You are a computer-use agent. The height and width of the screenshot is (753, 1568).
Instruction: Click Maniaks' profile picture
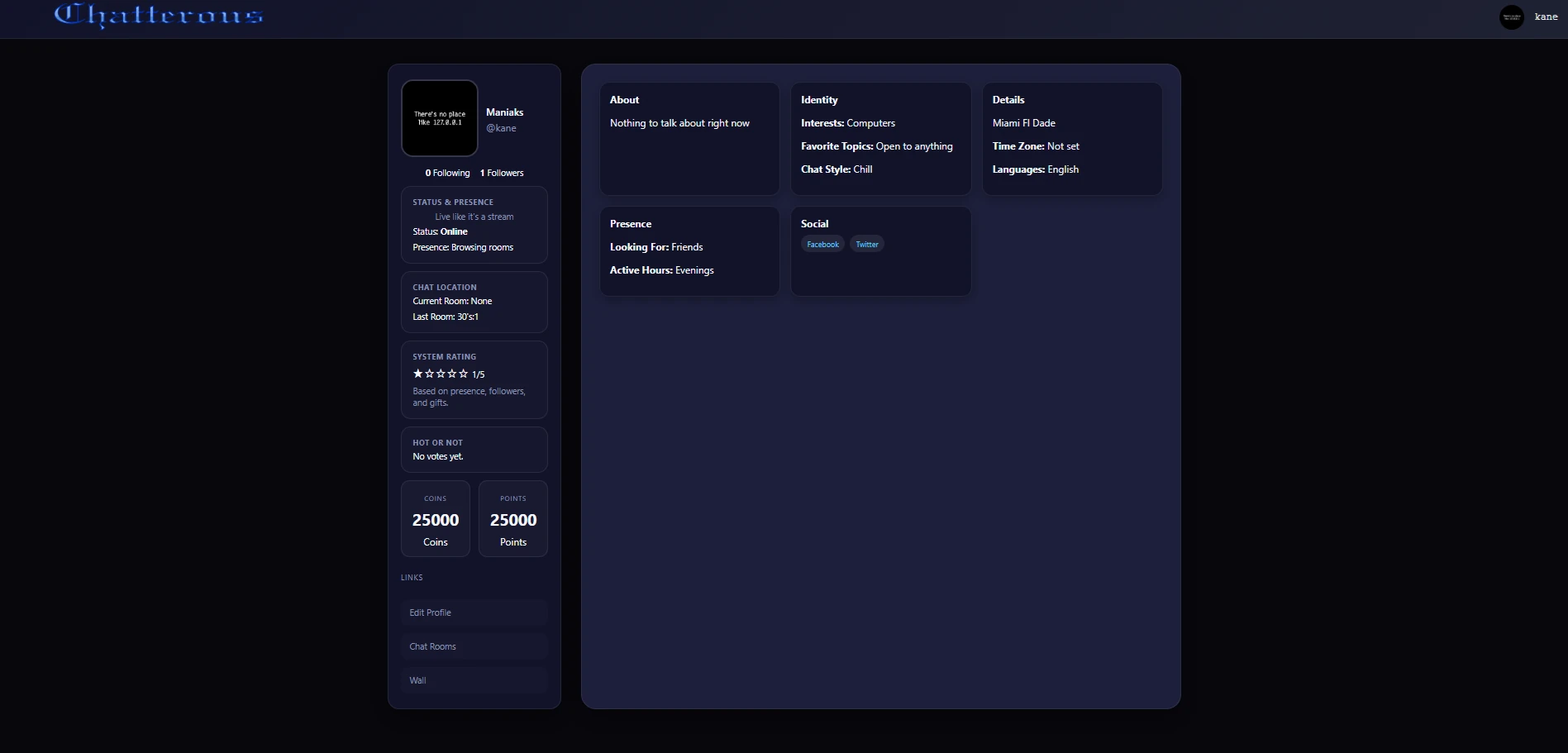click(439, 118)
